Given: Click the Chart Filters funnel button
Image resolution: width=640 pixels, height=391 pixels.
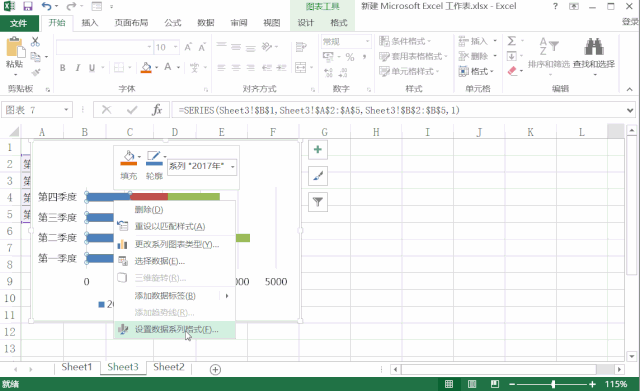Looking at the screenshot, I should coord(318,202).
